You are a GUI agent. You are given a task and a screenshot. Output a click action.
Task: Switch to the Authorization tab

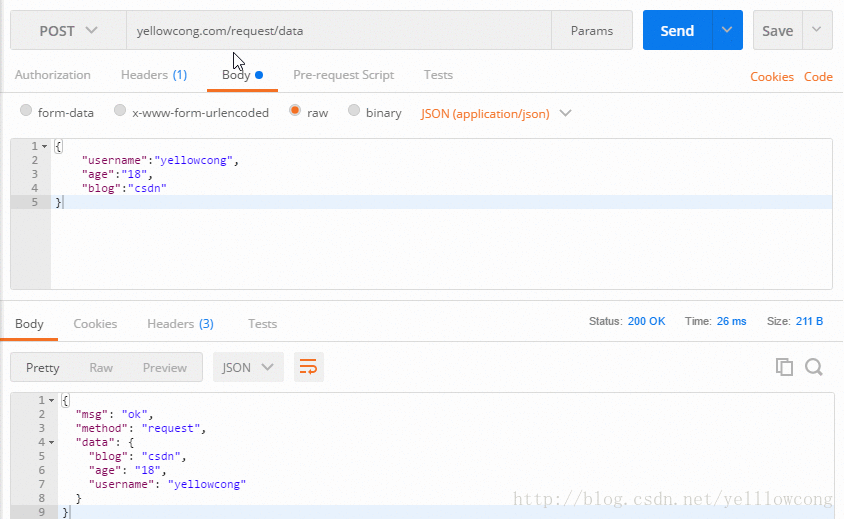click(x=53, y=75)
